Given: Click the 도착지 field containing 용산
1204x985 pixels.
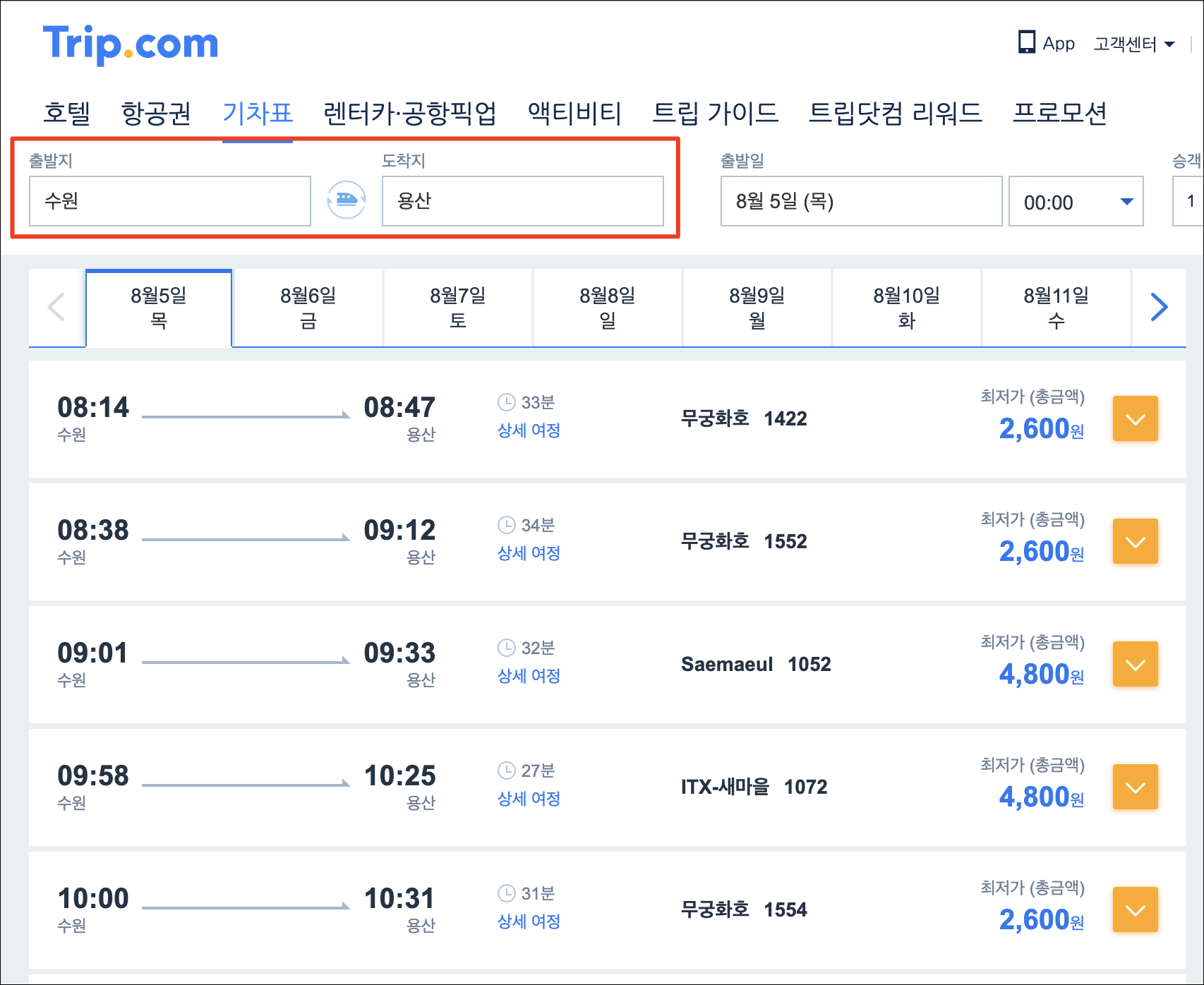Looking at the screenshot, I should (x=523, y=201).
